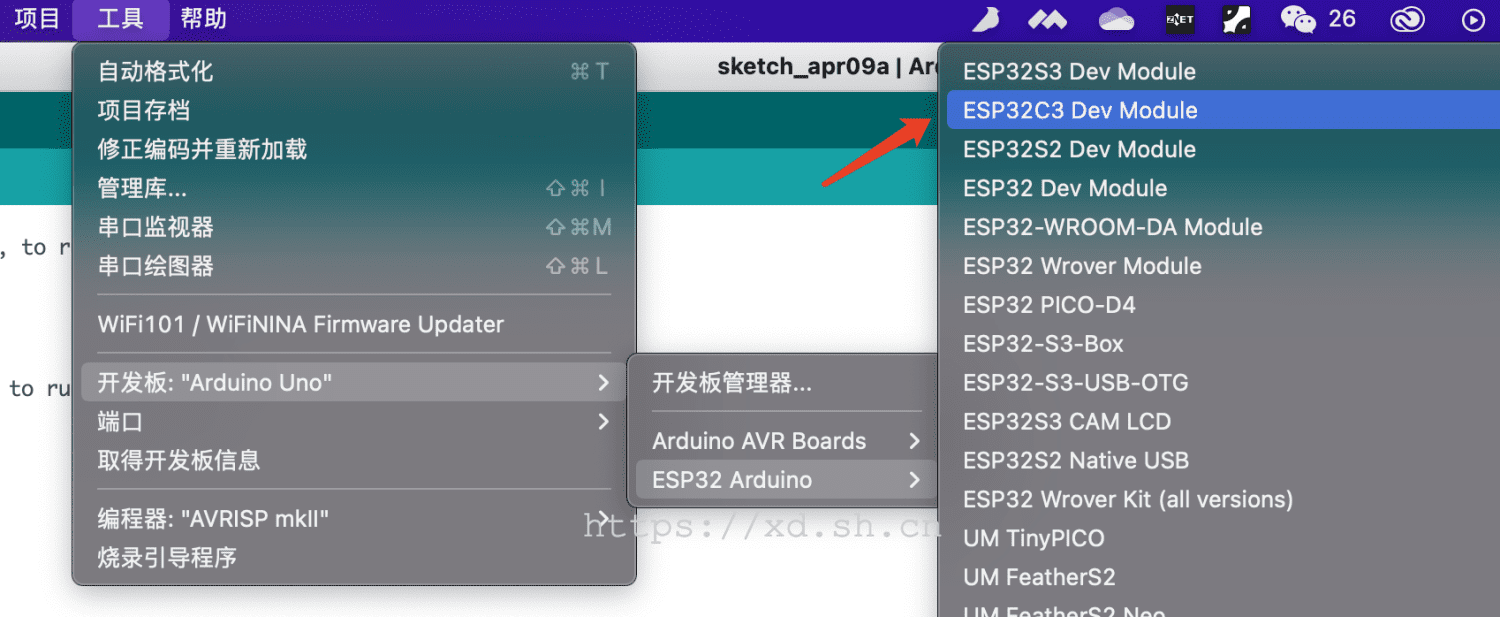Select ESP32S3 Dev Module board
This screenshot has width=1500, height=617.
(1223, 71)
